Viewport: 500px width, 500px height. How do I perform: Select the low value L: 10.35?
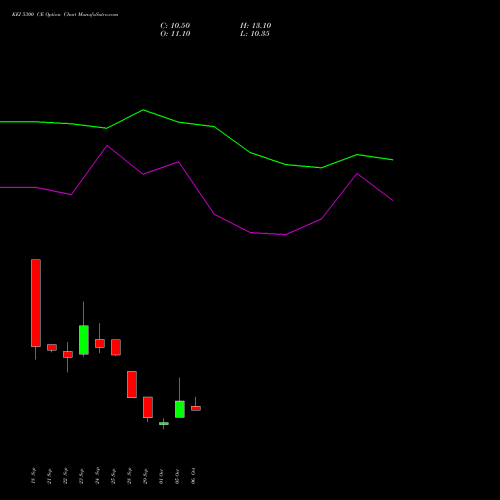(x=255, y=34)
